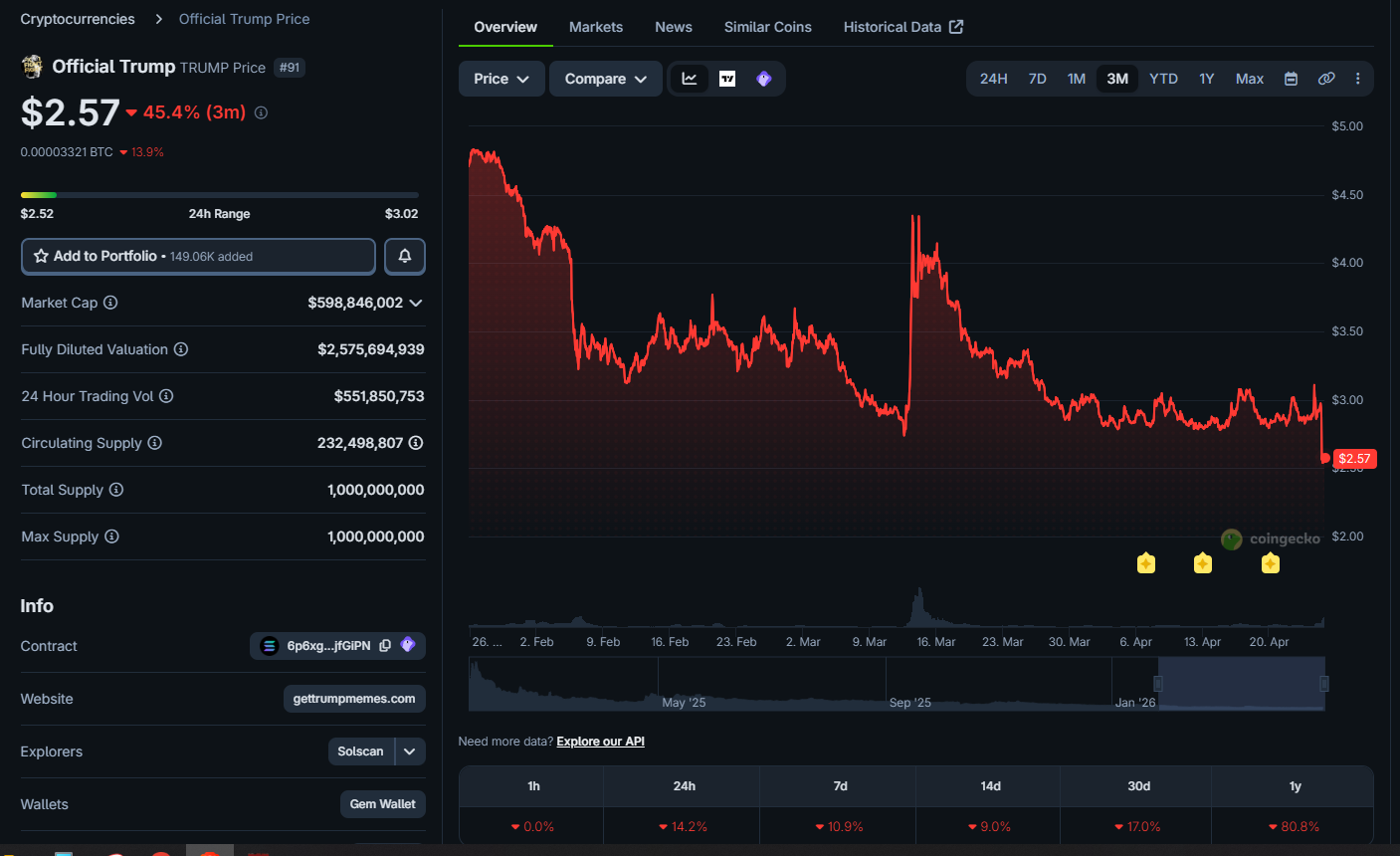The width and height of the screenshot is (1400, 856).
Task: Open Solscan explorer
Action: pyautogui.click(x=360, y=751)
